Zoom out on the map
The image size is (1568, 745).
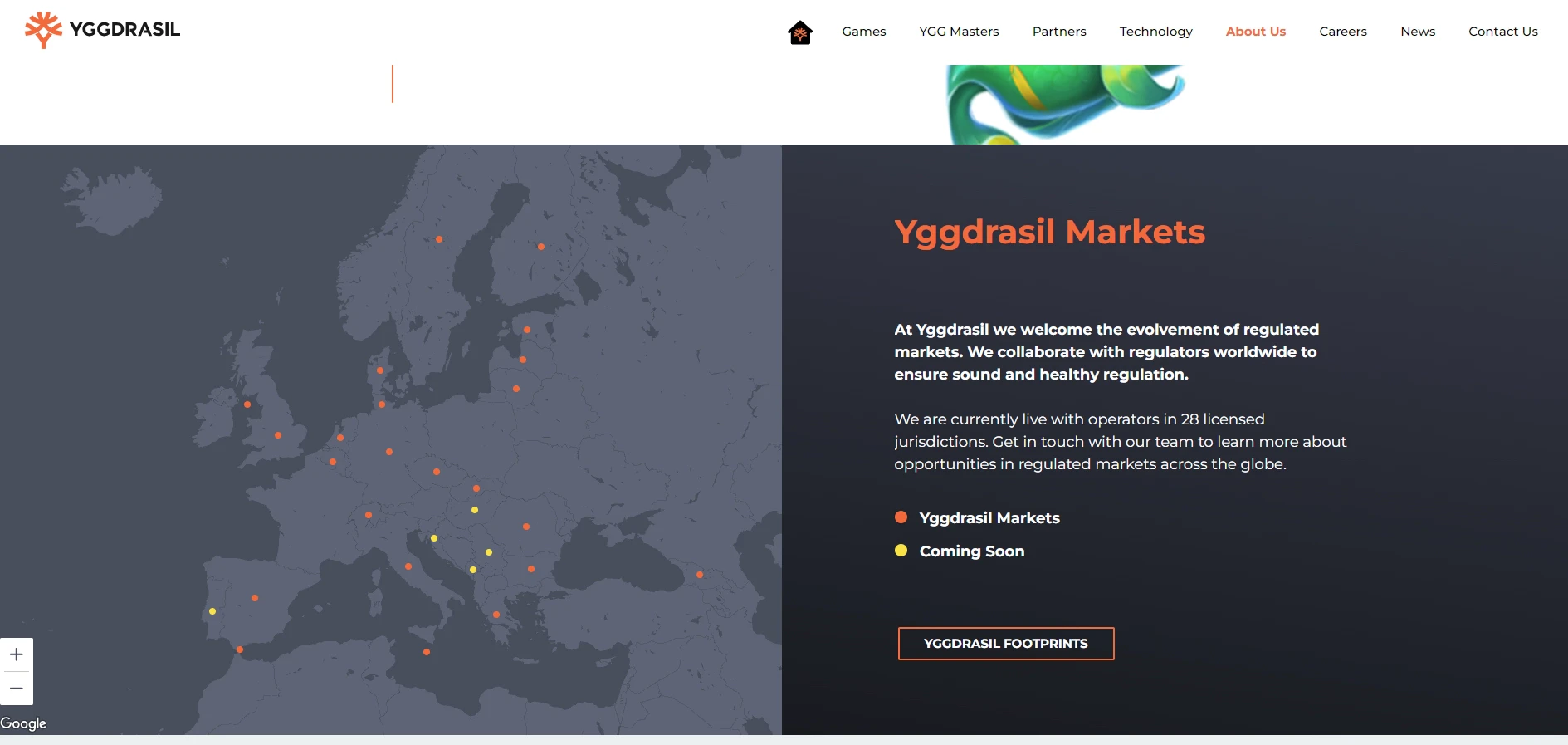click(x=17, y=689)
